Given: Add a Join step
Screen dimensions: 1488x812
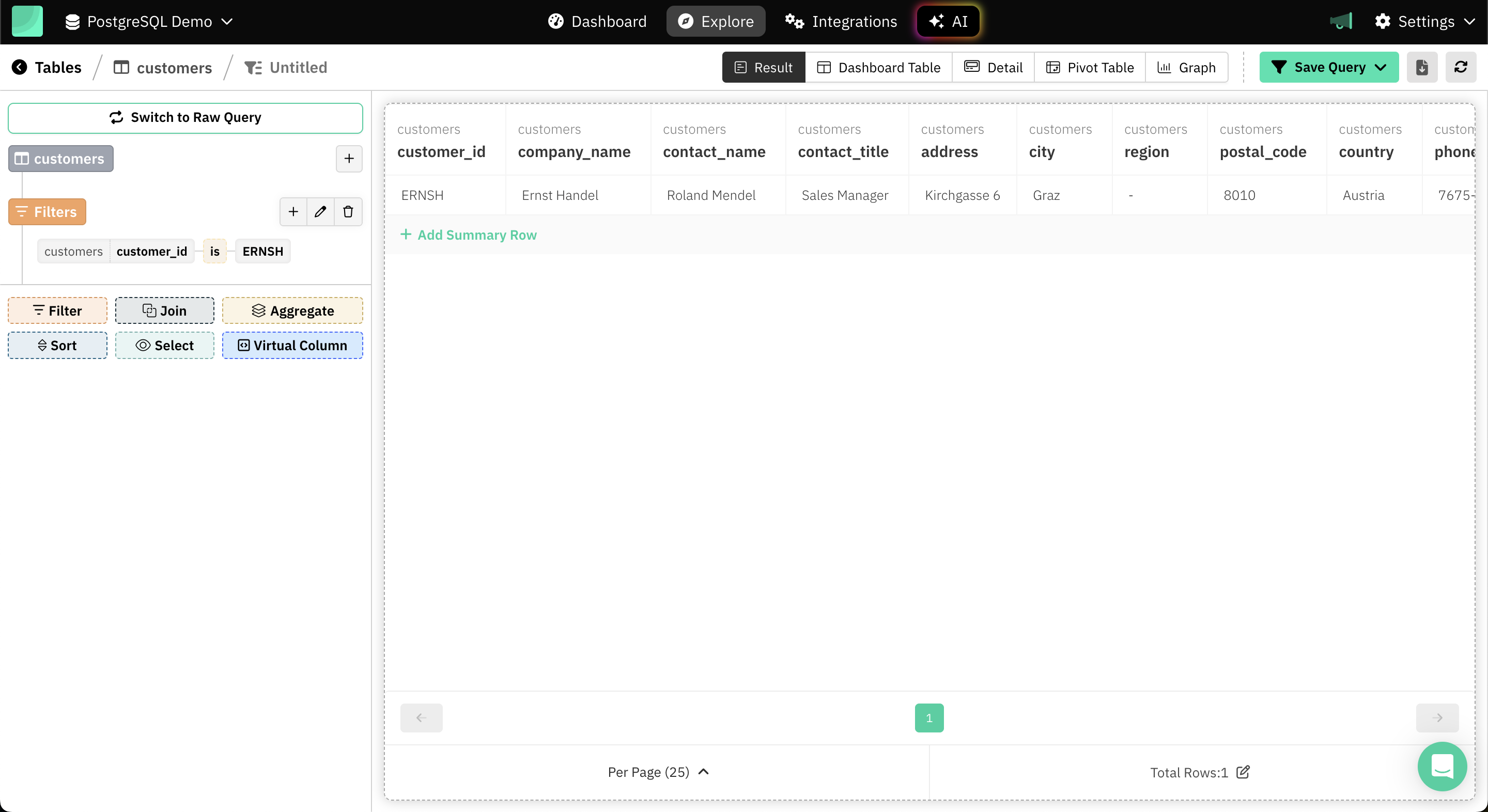Looking at the screenshot, I should [x=165, y=311].
